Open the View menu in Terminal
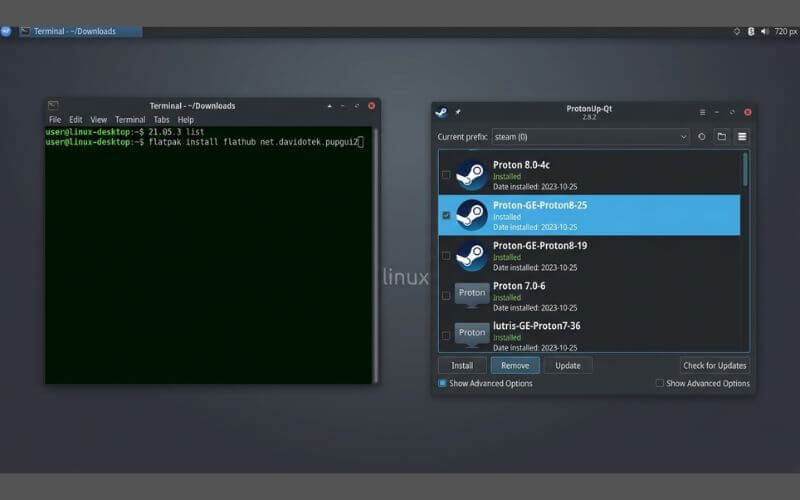Viewport: 800px width, 500px height. (x=98, y=120)
